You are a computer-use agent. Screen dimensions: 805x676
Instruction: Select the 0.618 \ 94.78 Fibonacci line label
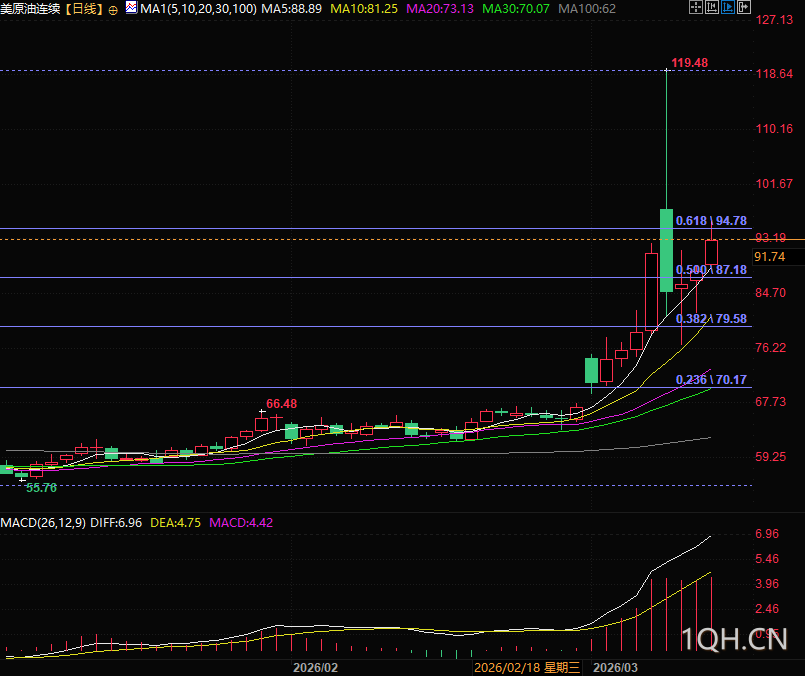711,221
